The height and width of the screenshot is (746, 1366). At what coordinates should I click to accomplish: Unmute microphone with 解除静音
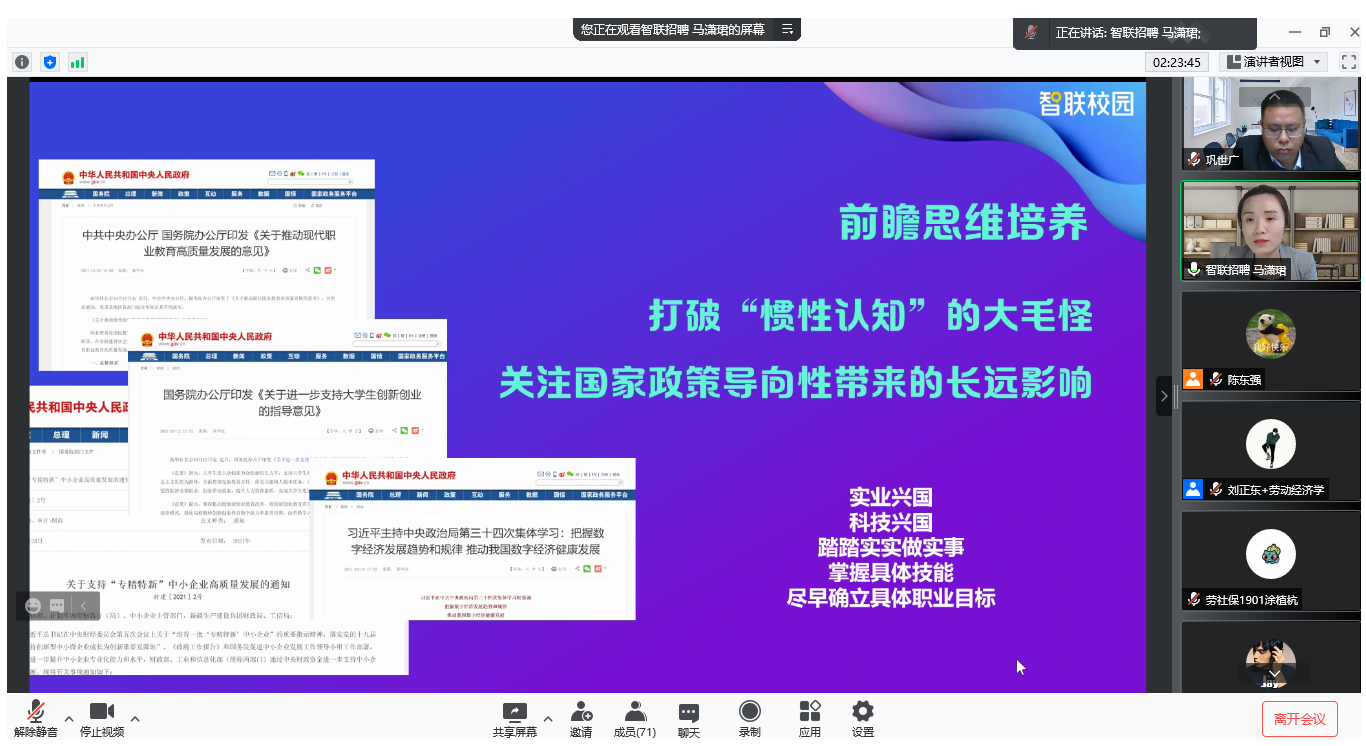tap(36, 719)
